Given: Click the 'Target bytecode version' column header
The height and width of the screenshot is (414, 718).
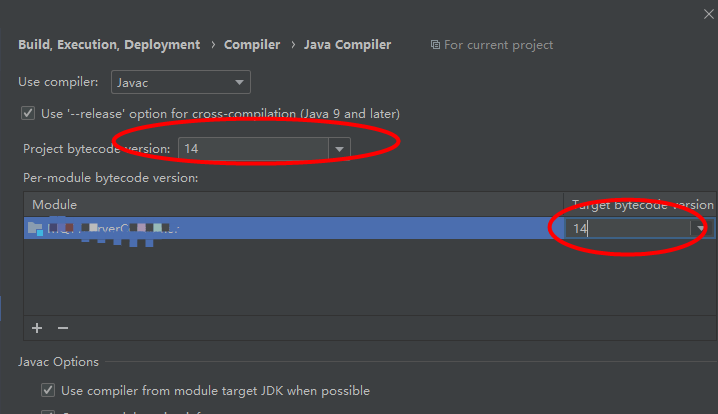Looking at the screenshot, I should tap(640, 204).
